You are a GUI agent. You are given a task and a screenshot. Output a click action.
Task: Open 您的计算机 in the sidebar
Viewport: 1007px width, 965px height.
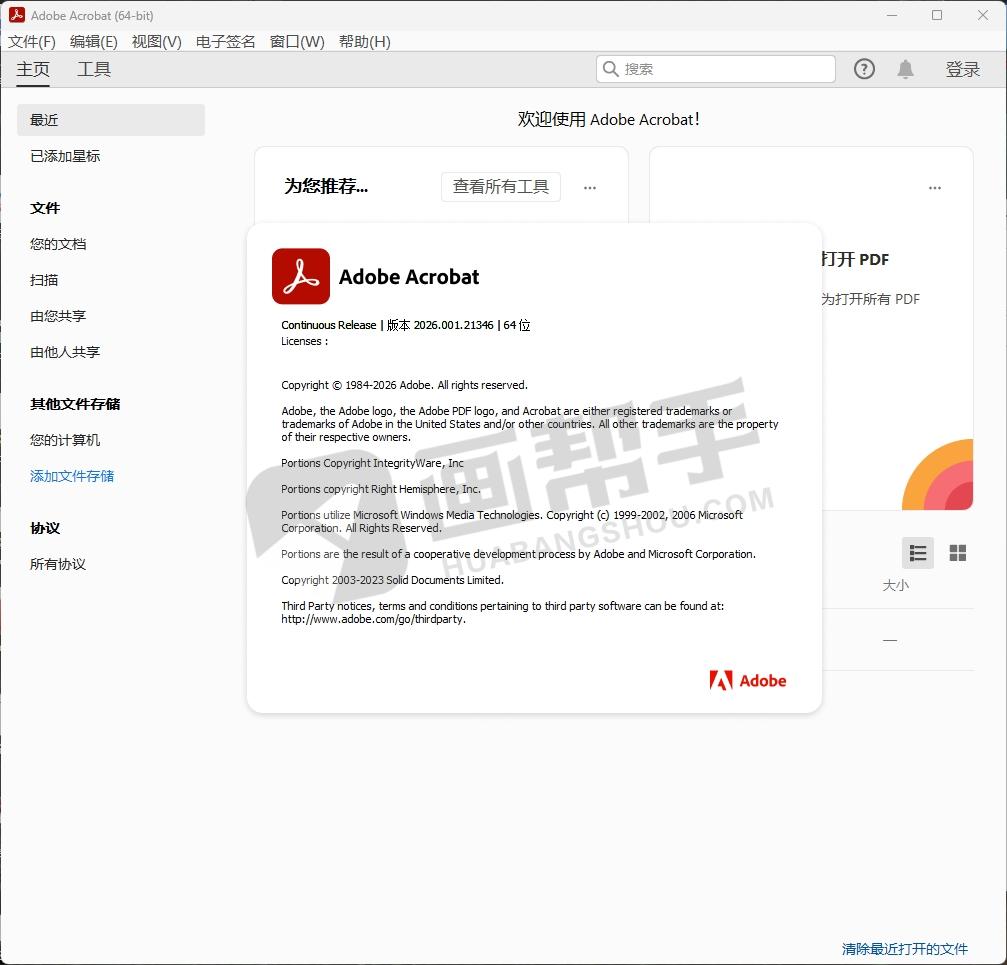65,440
